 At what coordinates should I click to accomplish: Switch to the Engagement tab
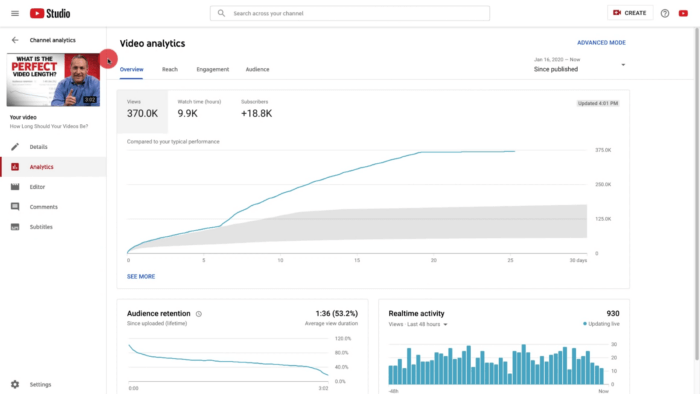tap(212, 70)
